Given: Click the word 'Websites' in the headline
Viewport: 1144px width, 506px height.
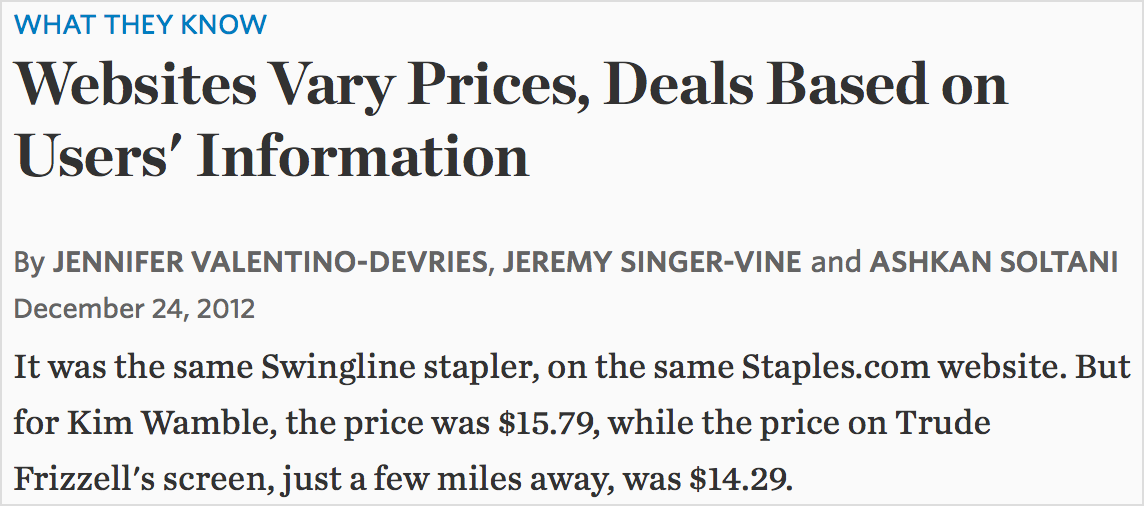Looking at the screenshot, I should point(136,86).
